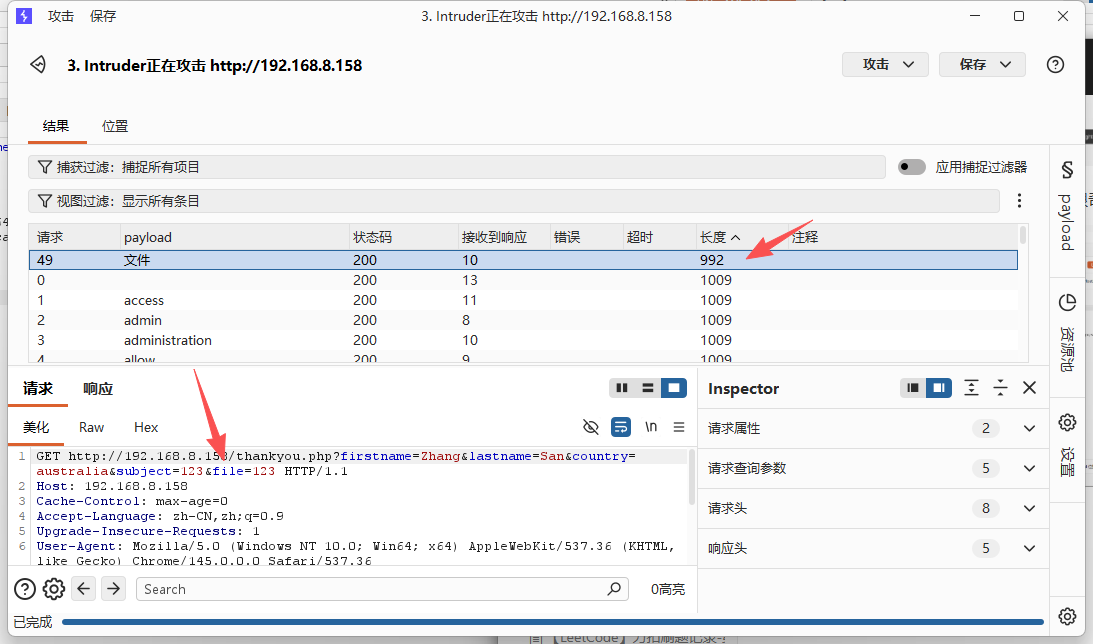Click the three-dot menu beside the view filter
The height and width of the screenshot is (644, 1093).
pyautogui.click(x=1019, y=201)
